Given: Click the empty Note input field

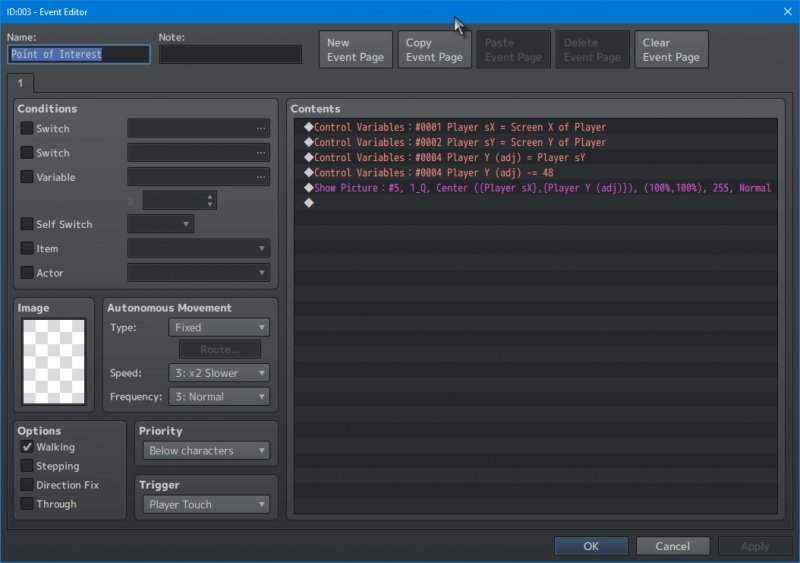Looking at the screenshot, I should tap(230, 54).
